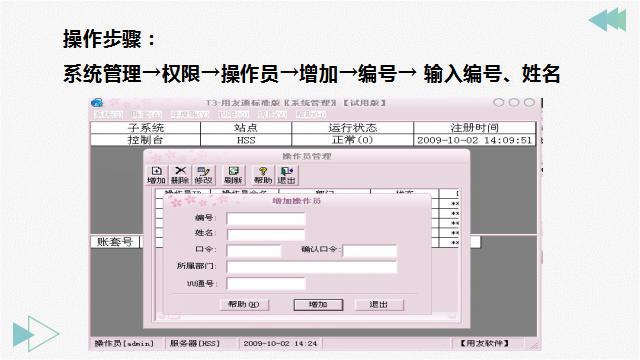Click the 帮助(H) button in the 增加操作员 dialog
The image size is (640, 360).
coord(244,304)
